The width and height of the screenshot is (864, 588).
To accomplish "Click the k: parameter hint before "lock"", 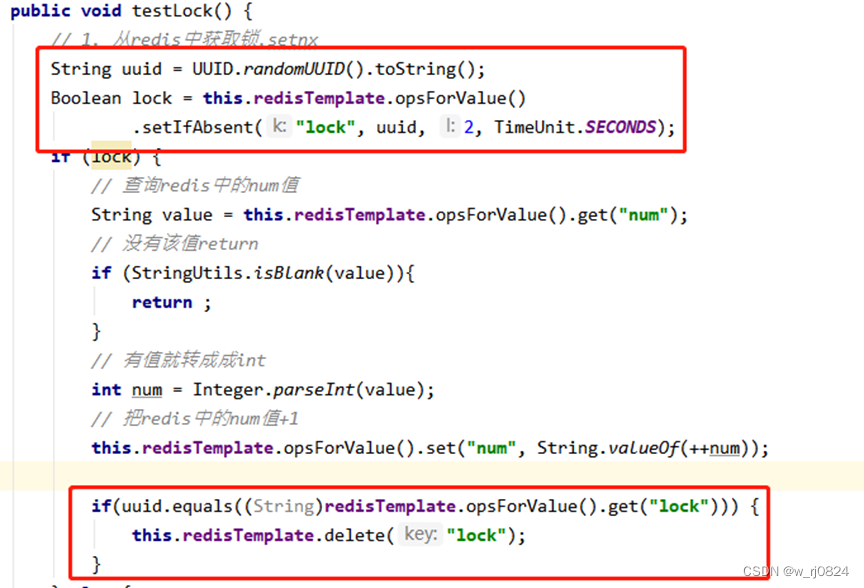I will pyautogui.click(x=279, y=126).
